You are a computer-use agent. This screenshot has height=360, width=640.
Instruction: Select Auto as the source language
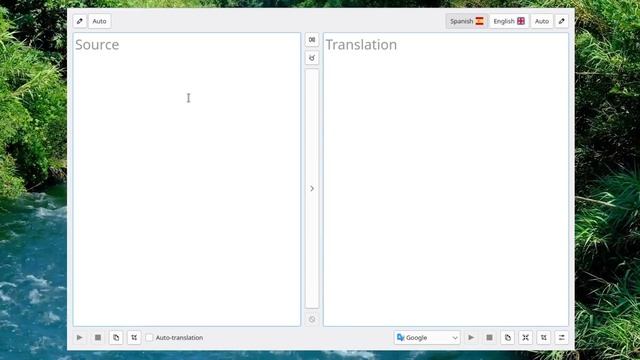click(99, 21)
